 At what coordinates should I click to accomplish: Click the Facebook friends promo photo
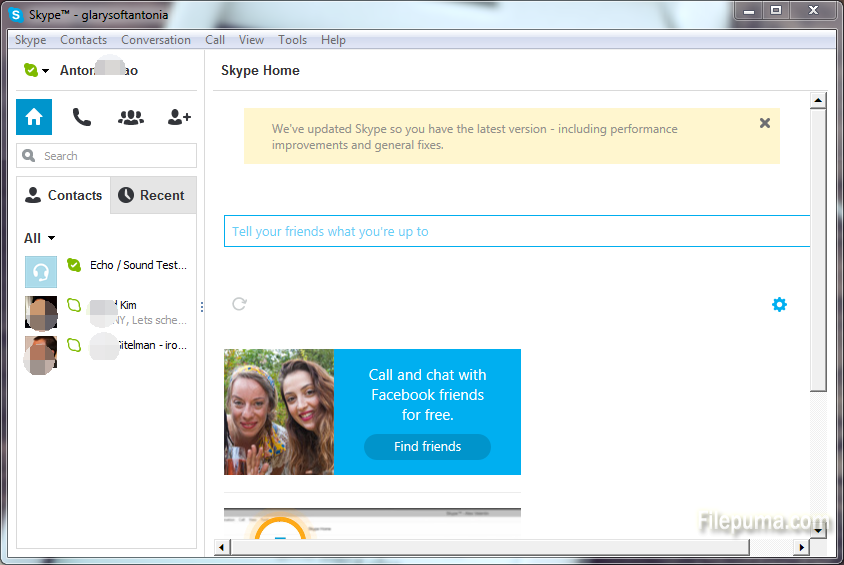[x=278, y=411]
